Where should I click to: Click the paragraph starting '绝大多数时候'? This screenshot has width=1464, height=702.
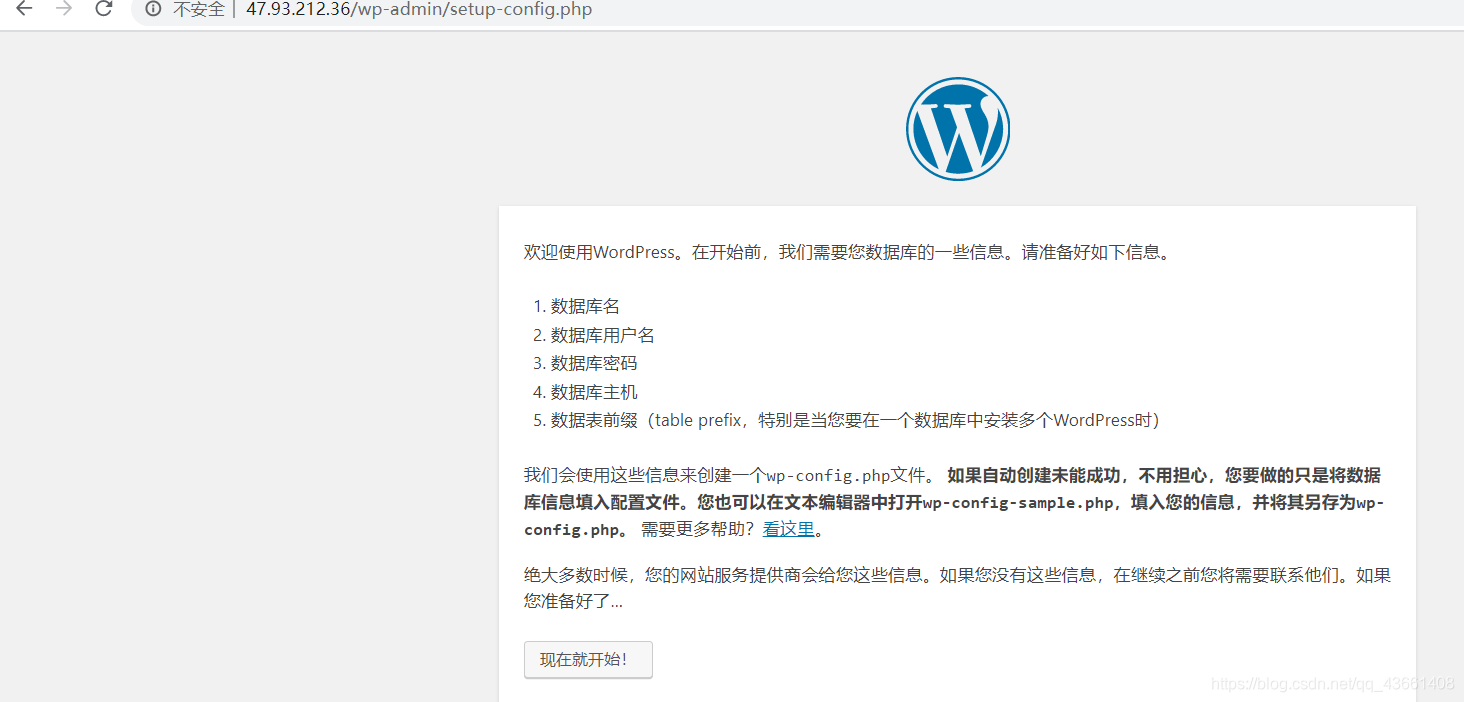tap(957, 588)
